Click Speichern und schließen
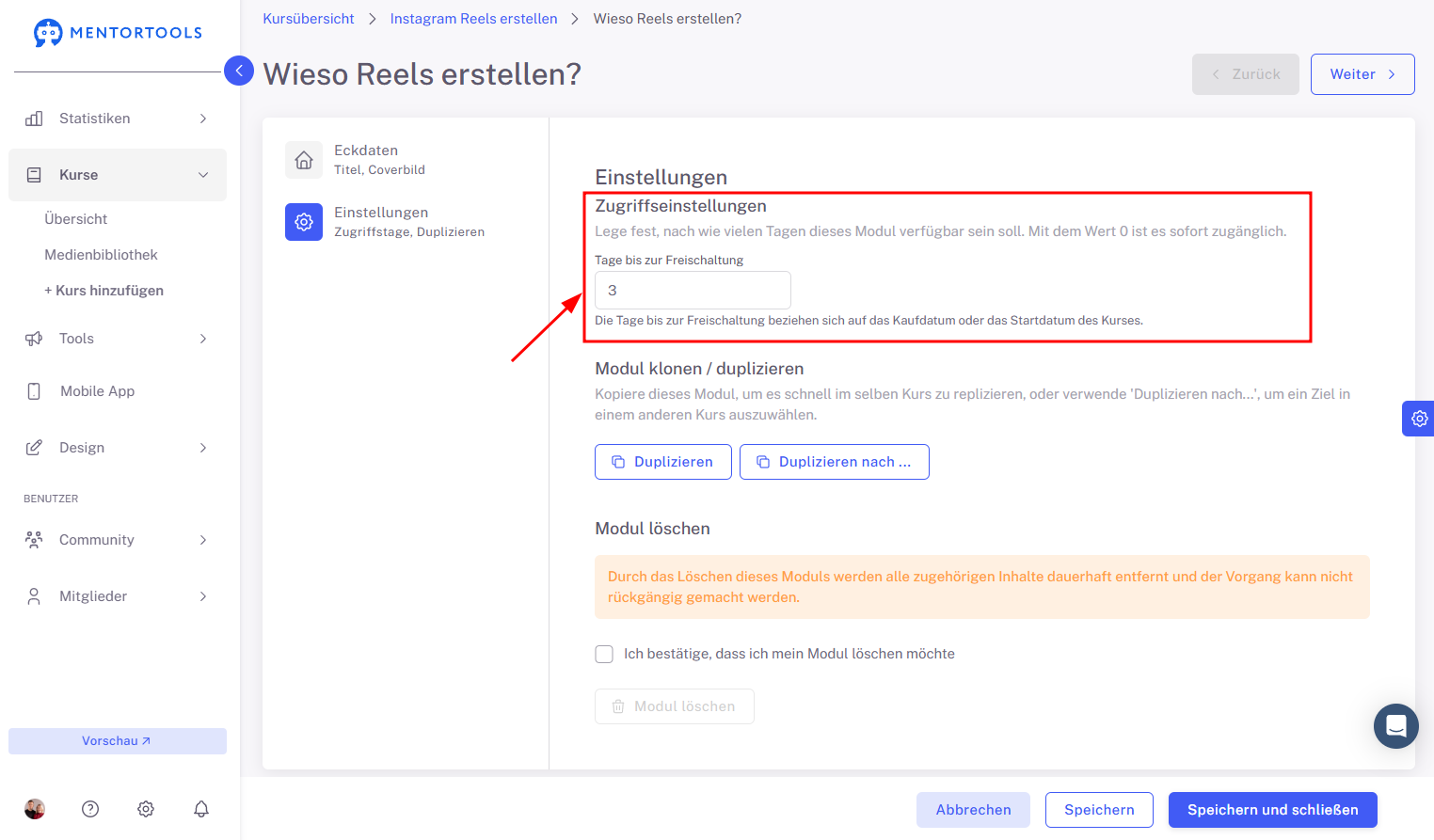The width and height of the screenshot is (1434, 840). (1273, 810)
